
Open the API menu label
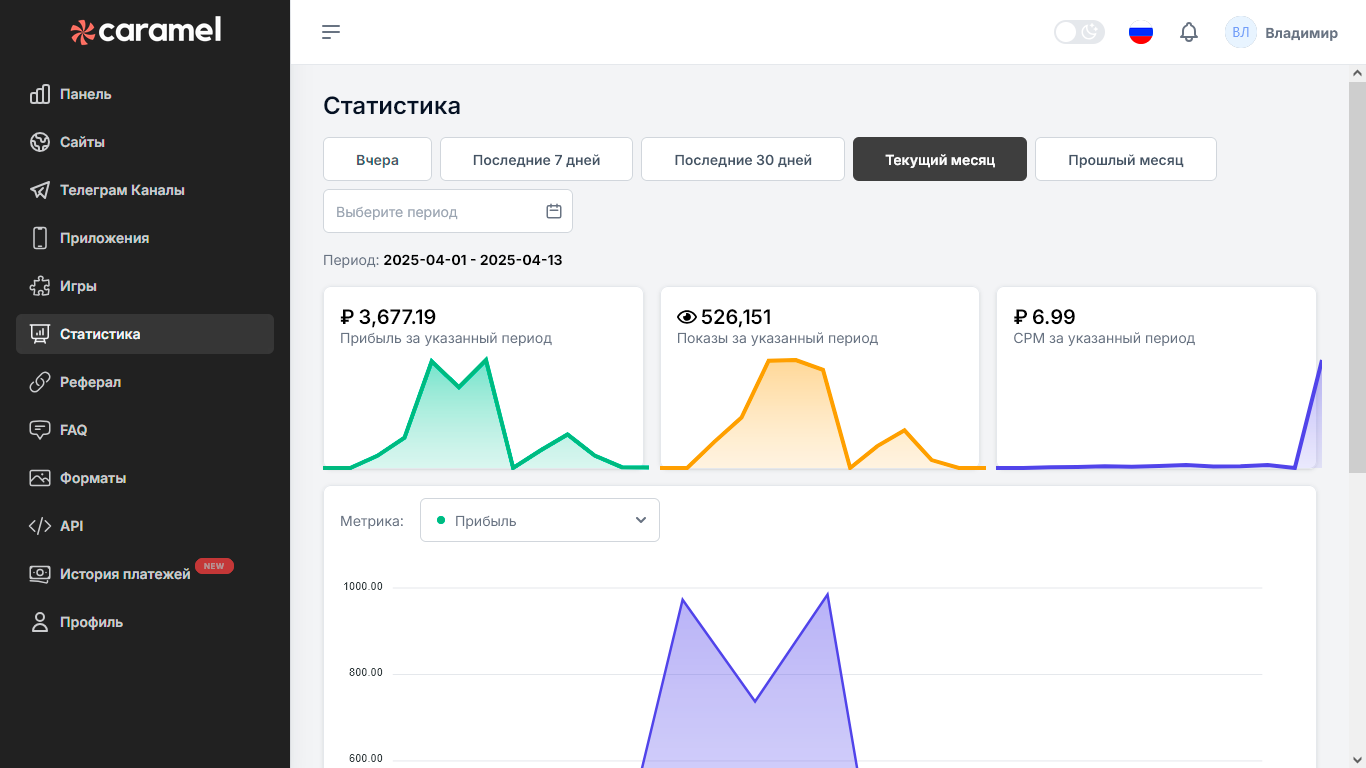(x=71, y=526)
